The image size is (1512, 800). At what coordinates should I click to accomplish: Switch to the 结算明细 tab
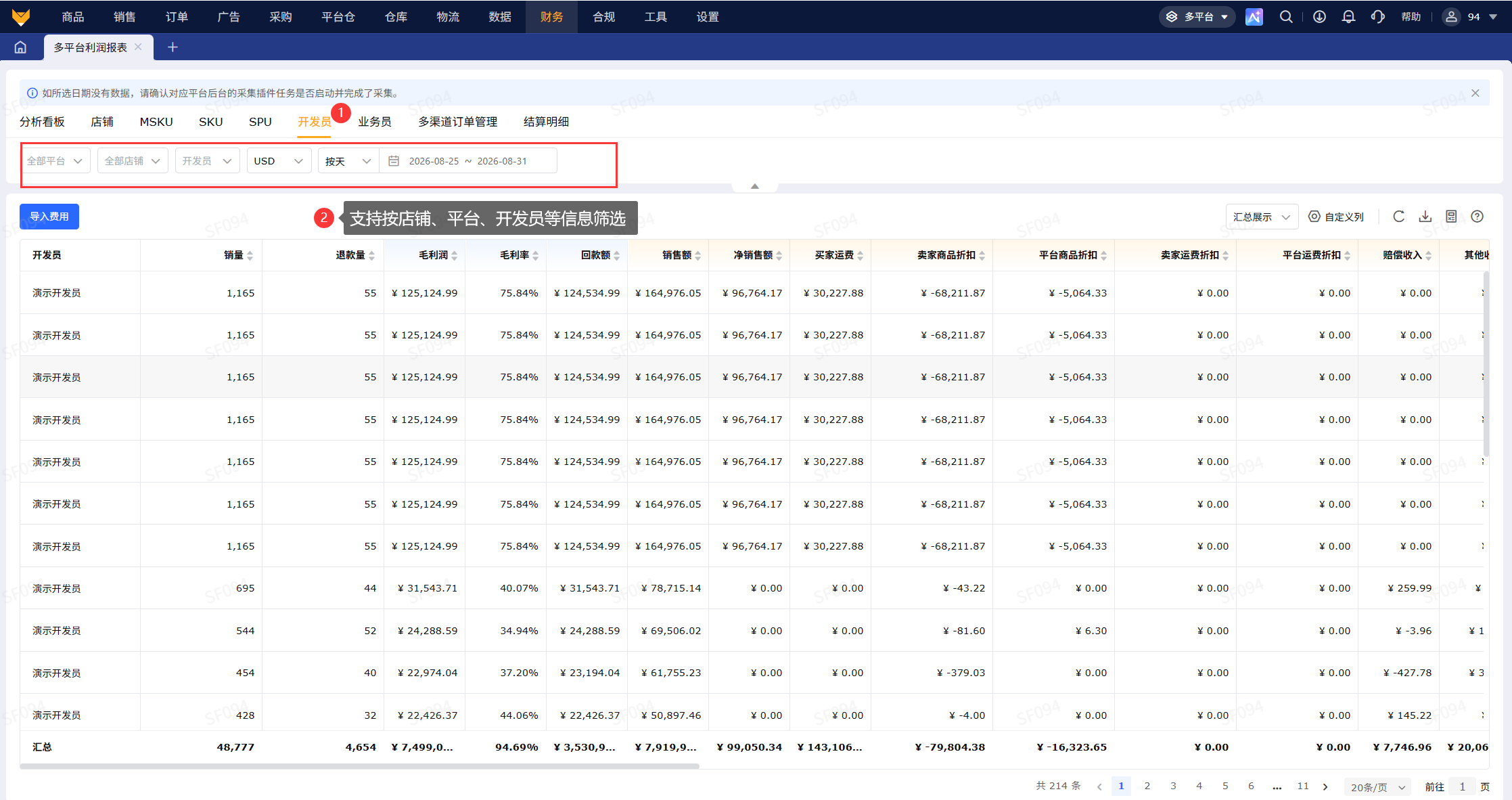tap(546, 122)
